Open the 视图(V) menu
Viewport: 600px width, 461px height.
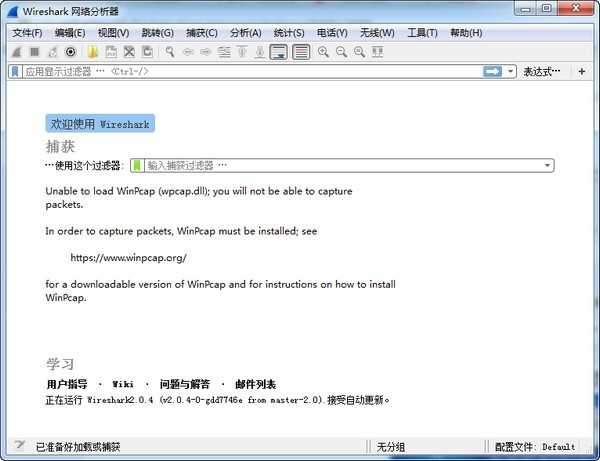coord(113,33)
